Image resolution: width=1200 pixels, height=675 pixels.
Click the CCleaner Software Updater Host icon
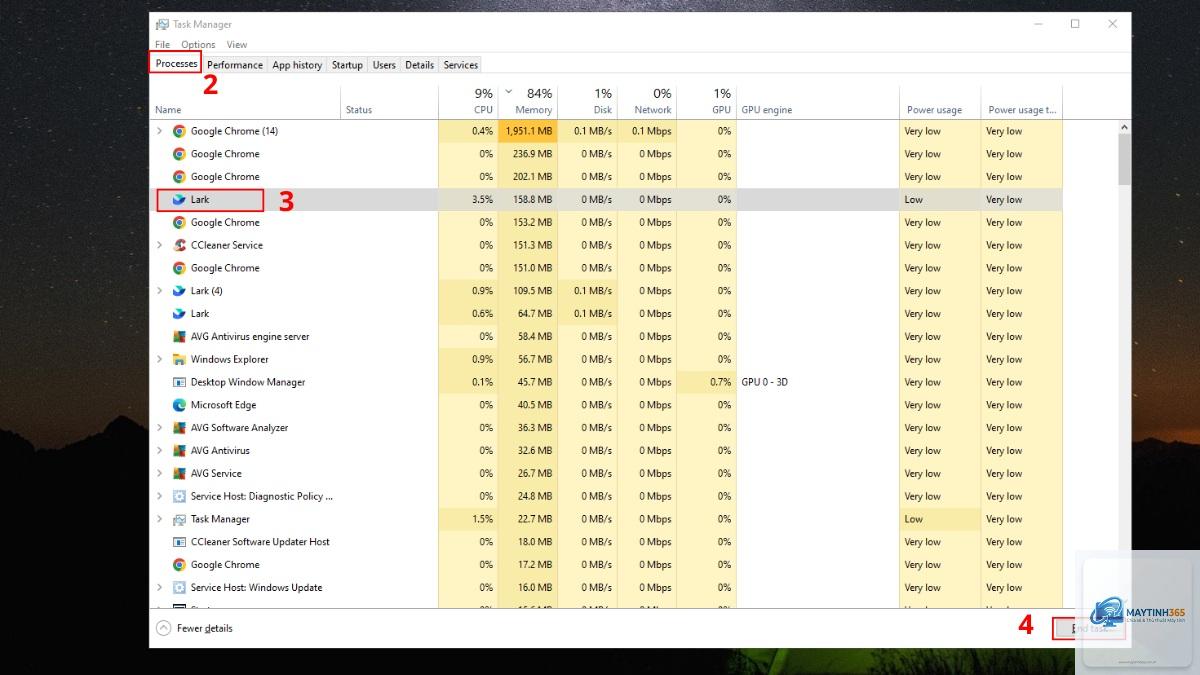click(179, 542)
